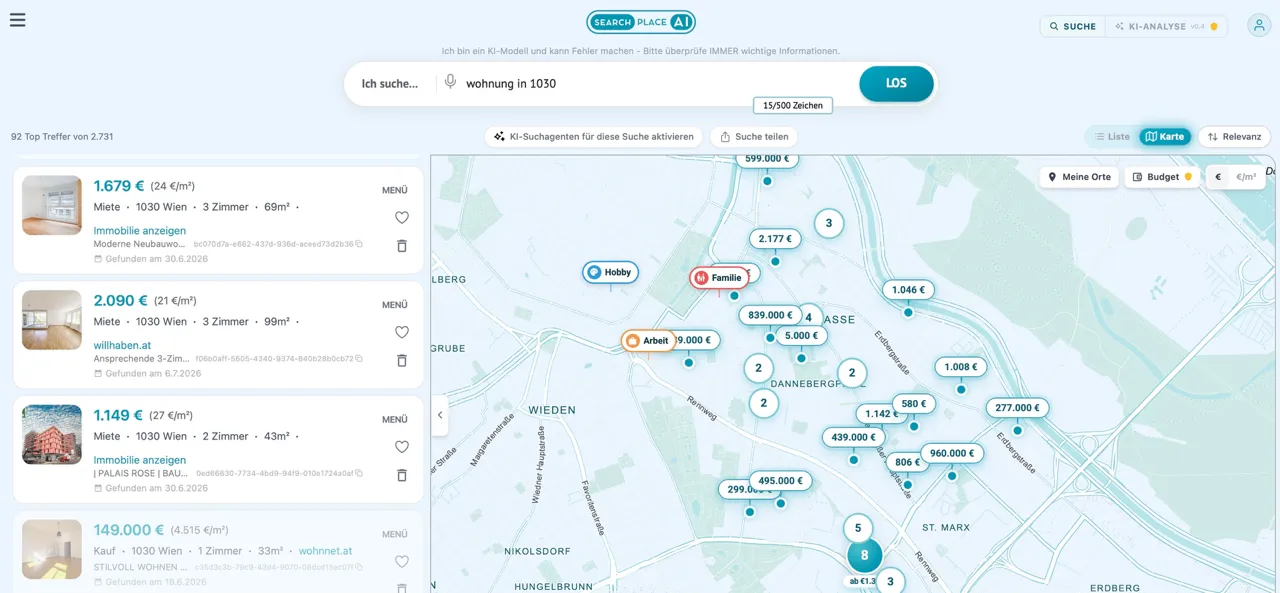
Task: Show prices in €/m² on map
Action: 1246,177
